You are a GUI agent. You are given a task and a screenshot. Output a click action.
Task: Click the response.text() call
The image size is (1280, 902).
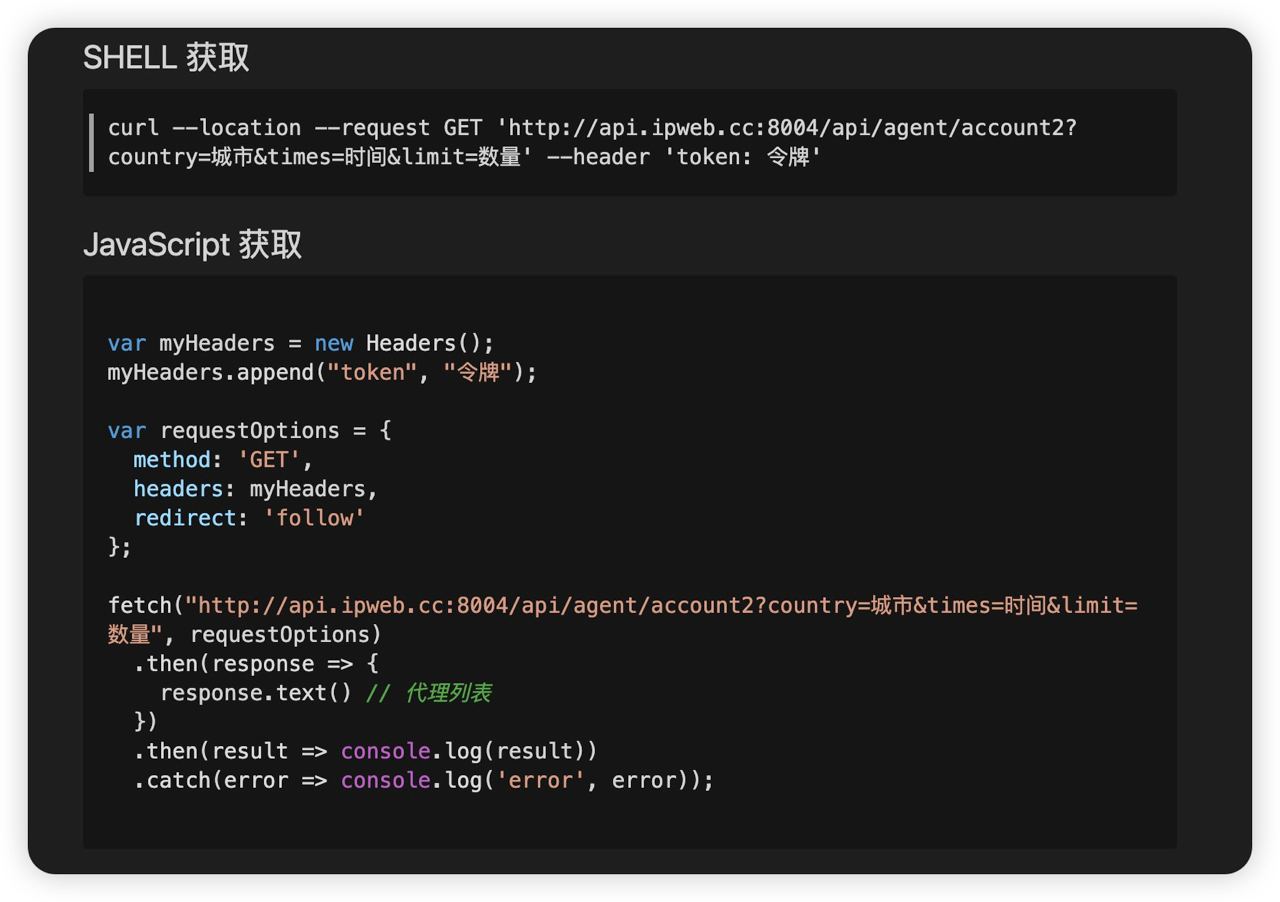point(256,693)
